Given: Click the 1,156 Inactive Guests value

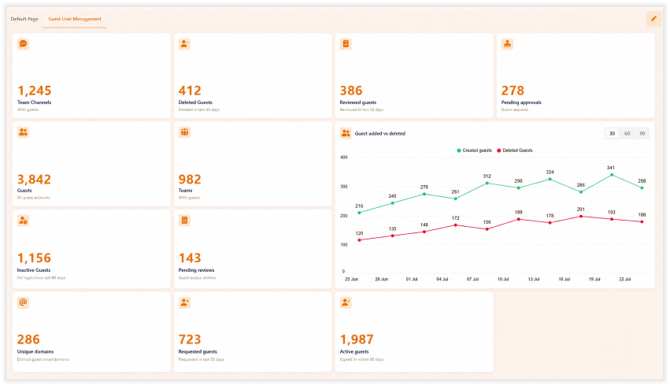Looking at the screenshot, I should tap(34, 258).
